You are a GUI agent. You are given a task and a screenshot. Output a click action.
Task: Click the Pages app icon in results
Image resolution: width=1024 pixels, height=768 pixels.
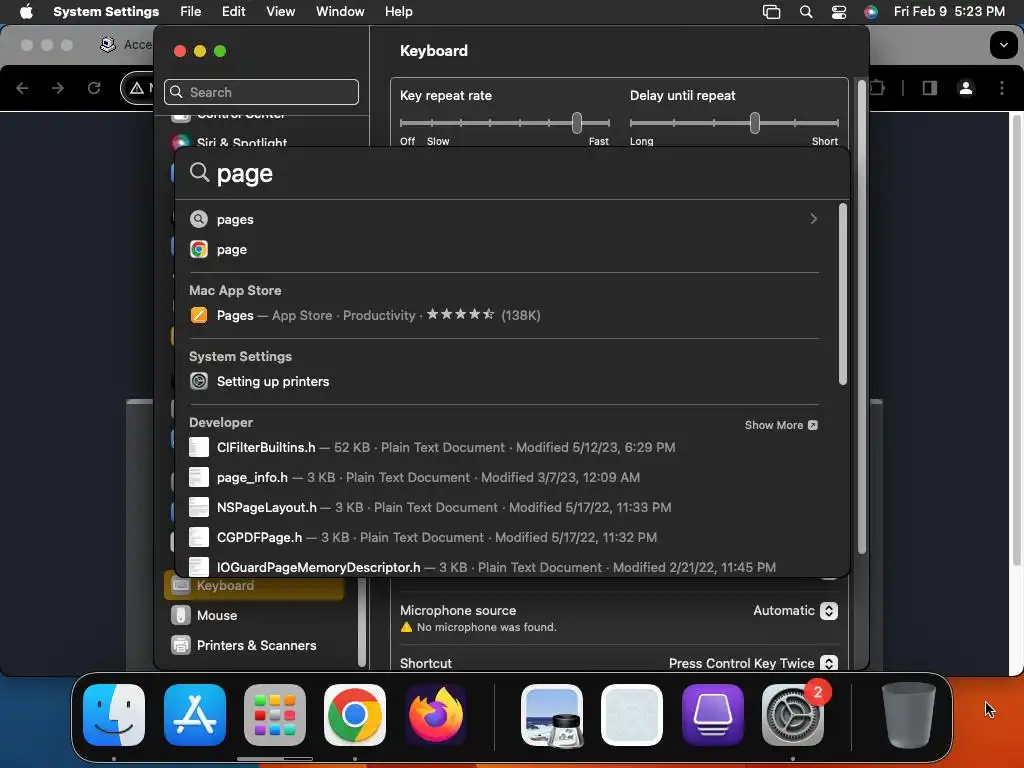coord(199,315)
